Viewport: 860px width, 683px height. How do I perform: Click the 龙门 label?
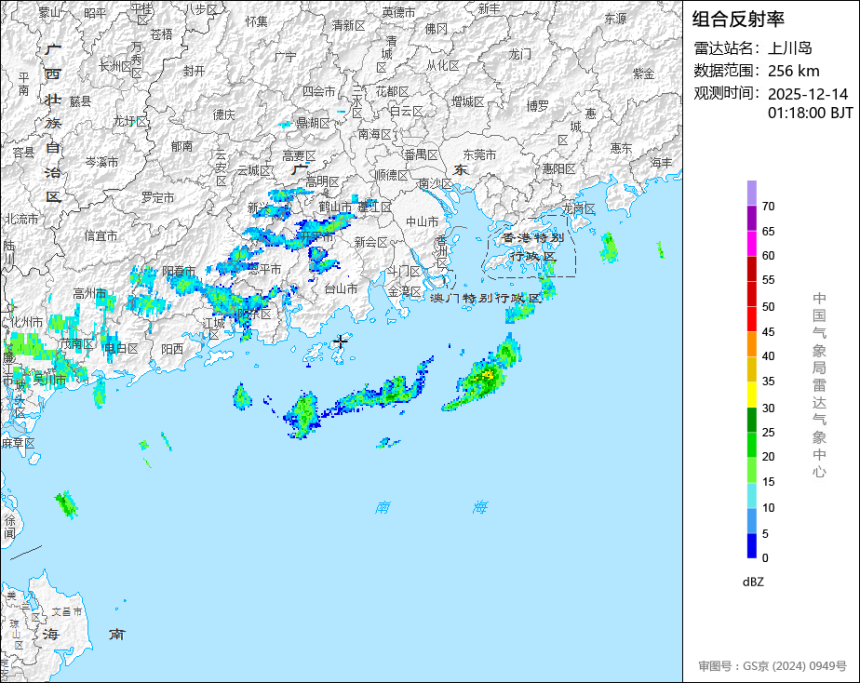pyautogui.click(x=519, y=54)
